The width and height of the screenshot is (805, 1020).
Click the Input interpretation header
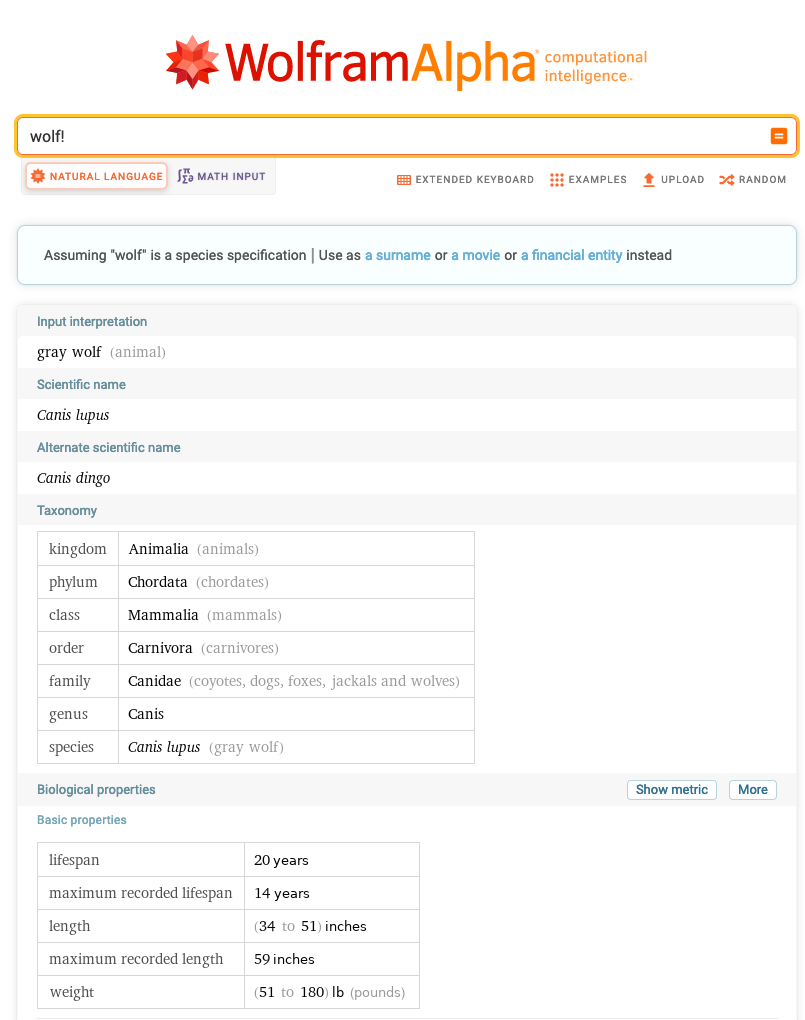(92, 322)
